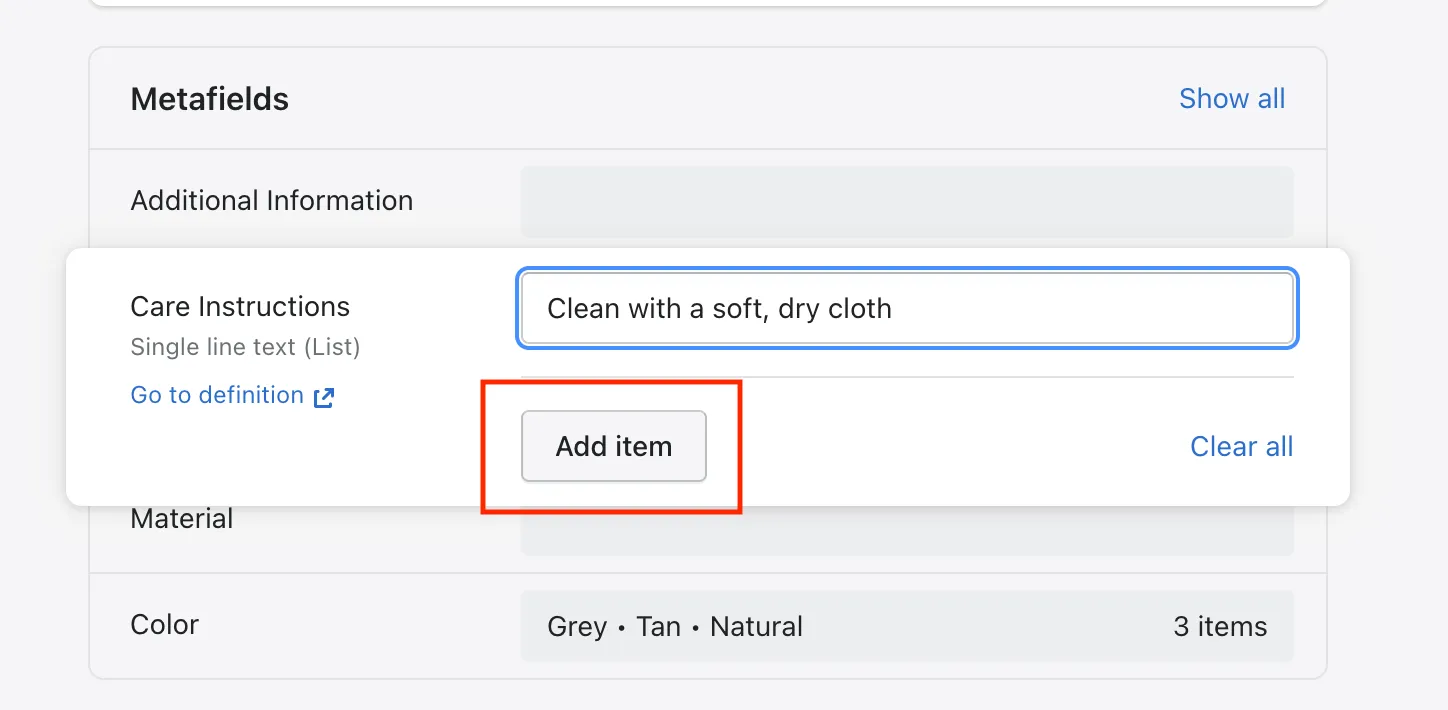The image size is (1448, 710).
Task: Click the Metafields section heading
Action: click(209, 98)
